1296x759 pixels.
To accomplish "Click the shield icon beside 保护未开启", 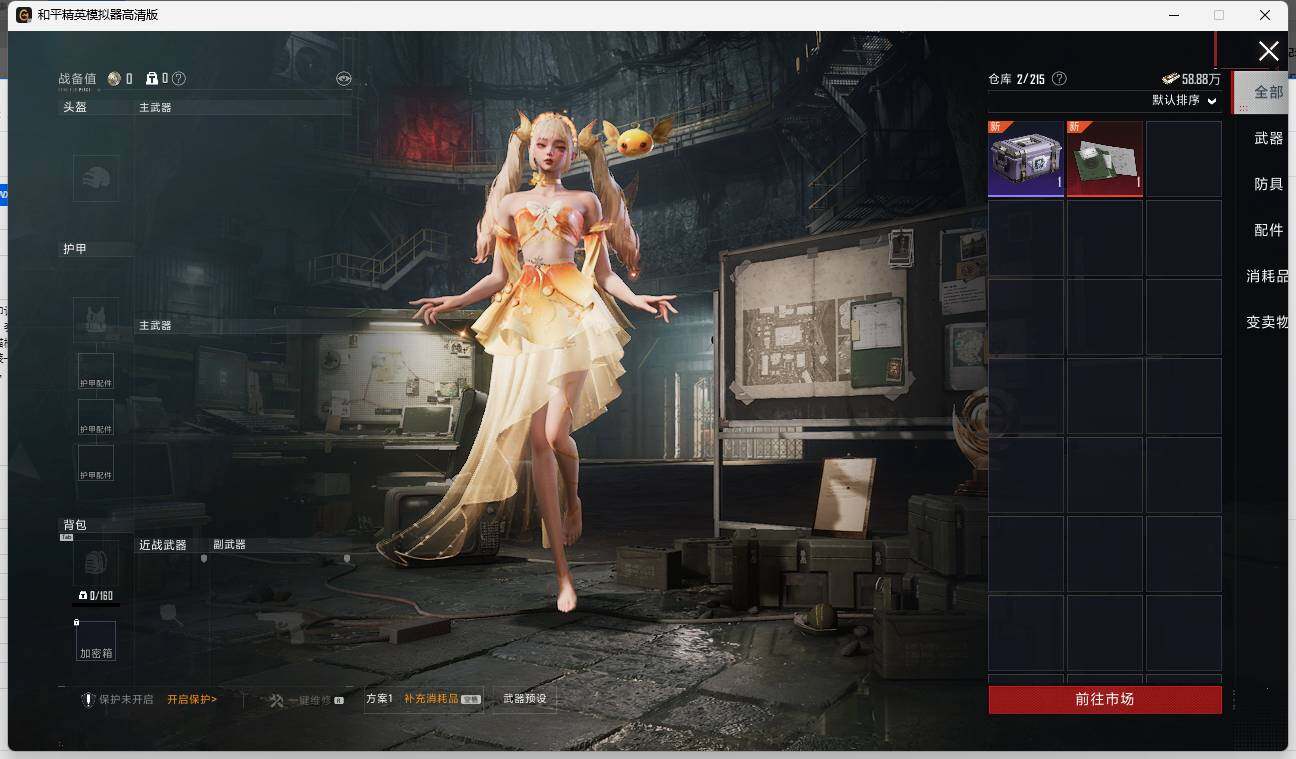I will (x=88, y=699).
